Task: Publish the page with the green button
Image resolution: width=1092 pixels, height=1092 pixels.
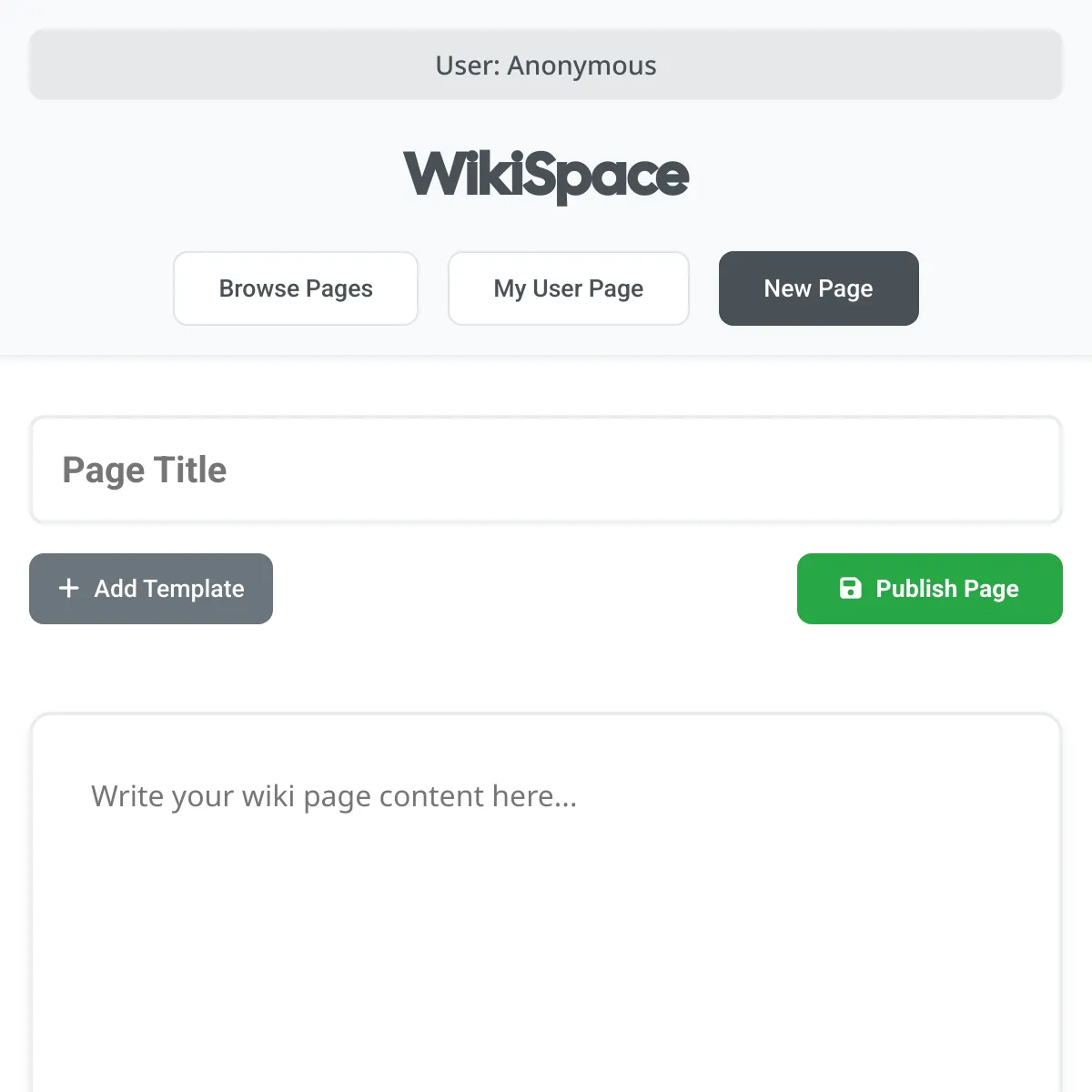Action: tap(930, 589)
